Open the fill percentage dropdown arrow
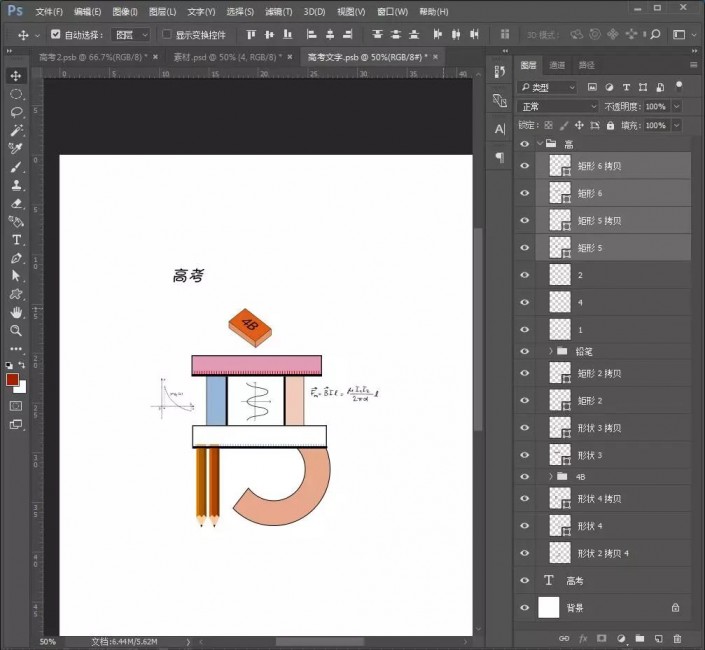This screenshot has height=650, width=705. click(x=677, y=125)
